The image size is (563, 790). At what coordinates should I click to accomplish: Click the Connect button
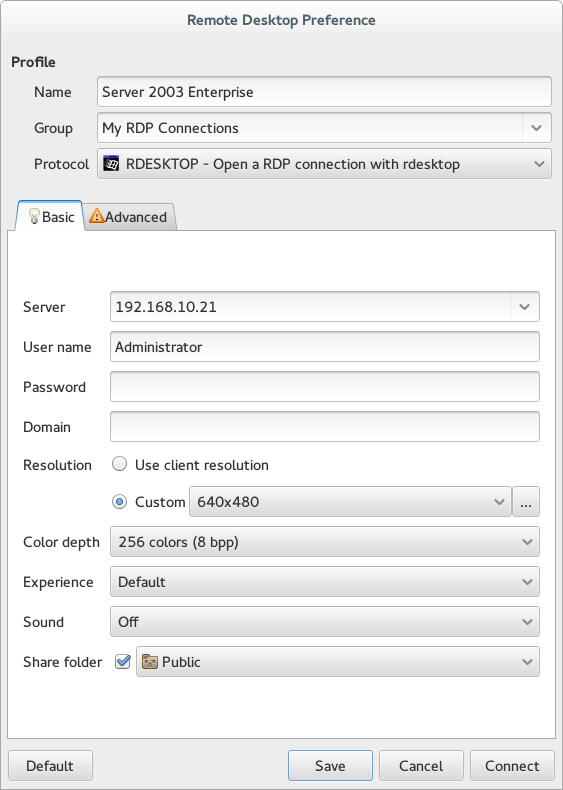512,766
